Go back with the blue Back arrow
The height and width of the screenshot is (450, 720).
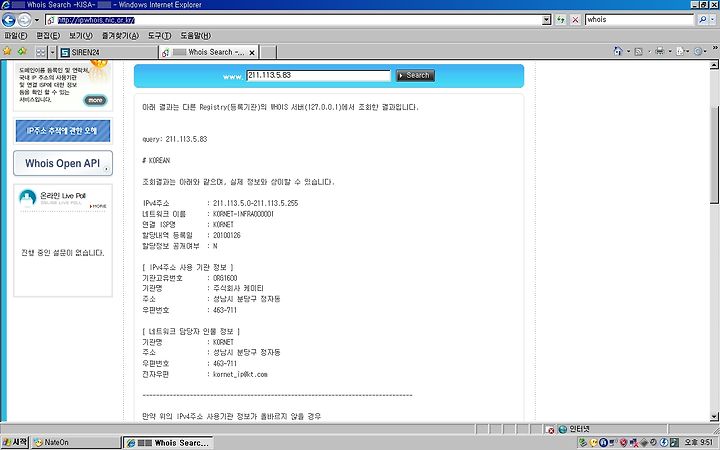(9, 20)
